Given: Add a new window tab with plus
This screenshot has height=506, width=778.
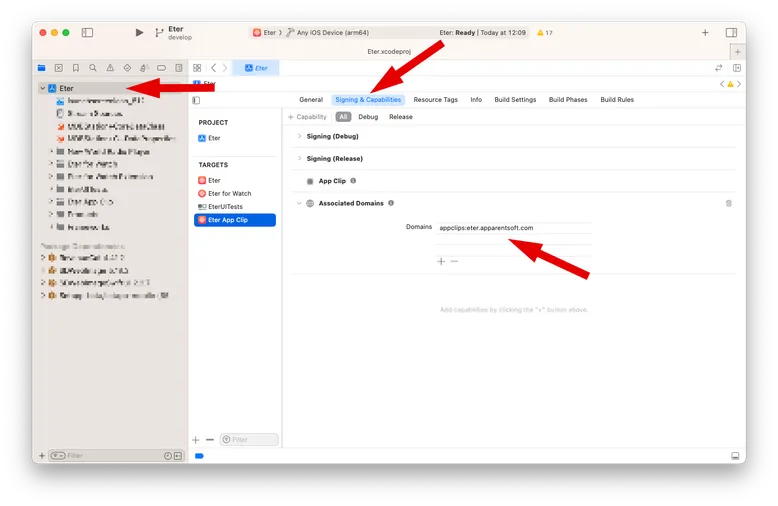Looking at the screenshot, I should [x=737, y=52].
